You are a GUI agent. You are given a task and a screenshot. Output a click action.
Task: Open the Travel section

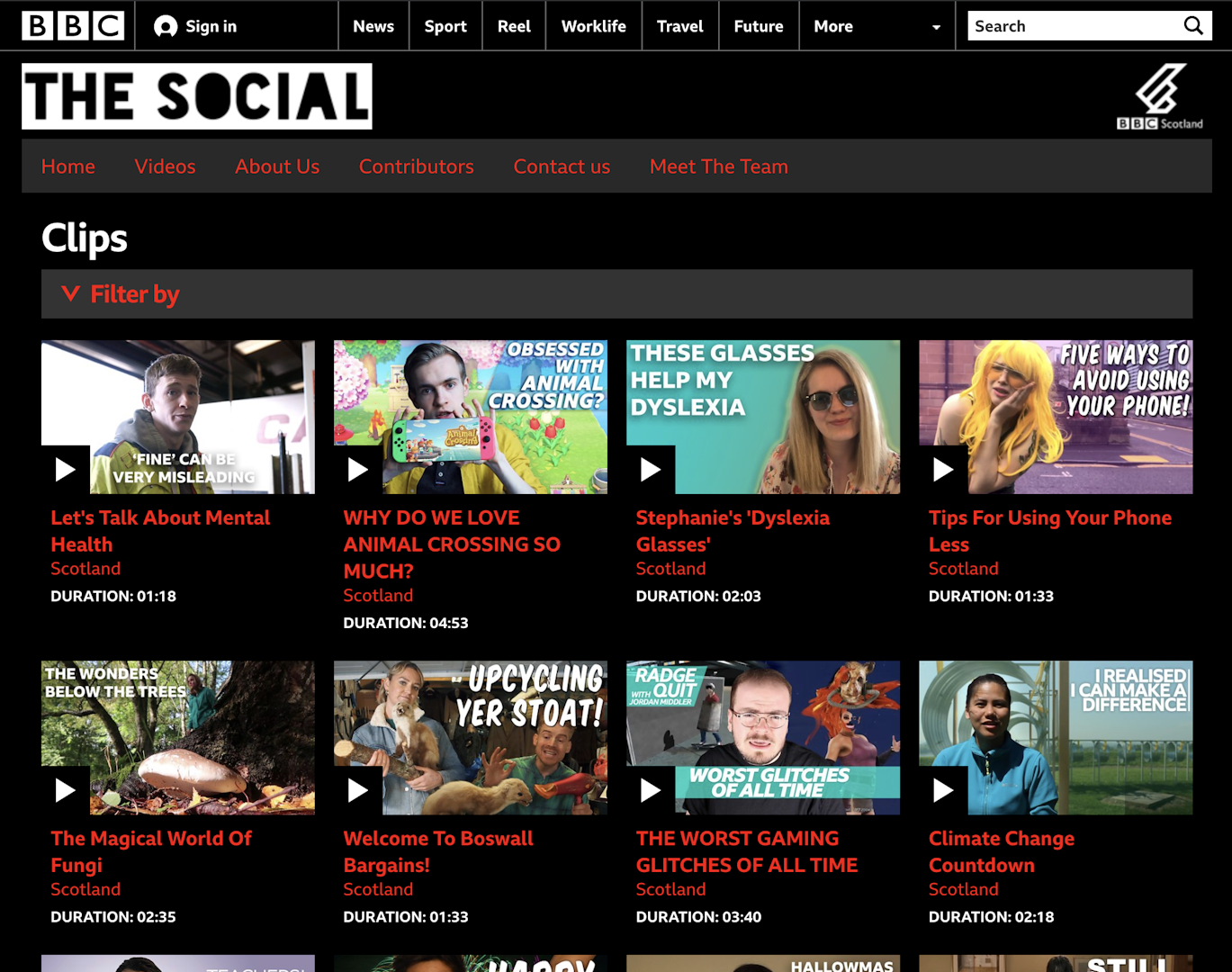click(x=680, y=26)
